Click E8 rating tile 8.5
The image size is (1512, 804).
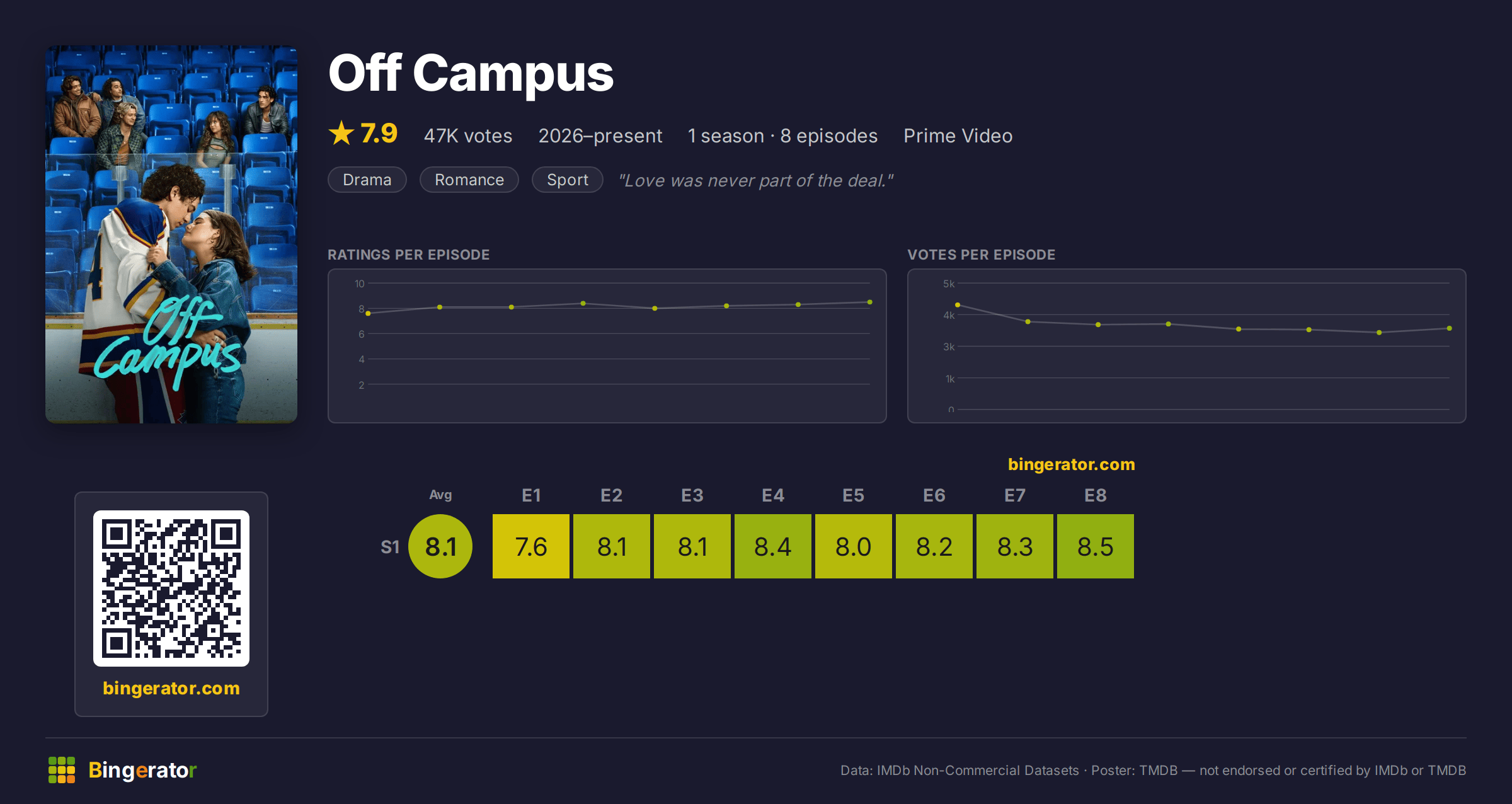click(1096, 546)
